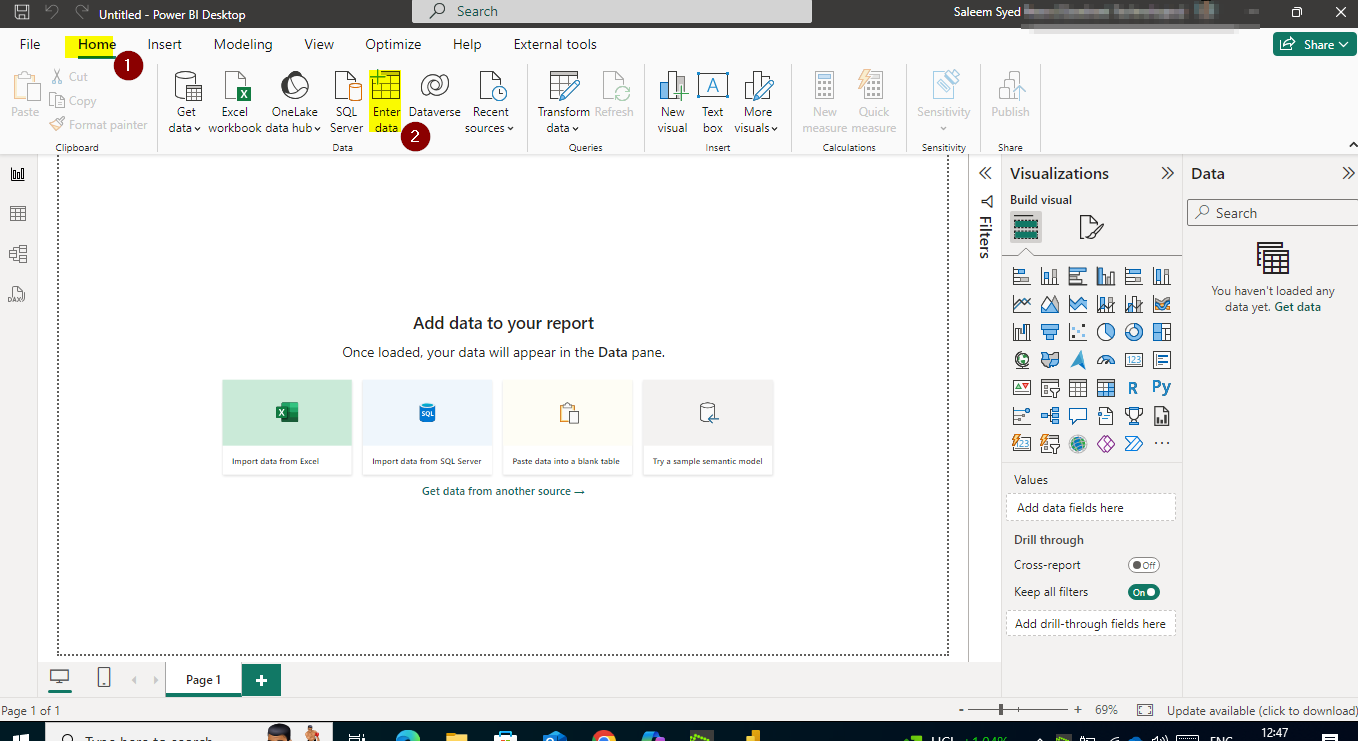The width and height of the screenshot is (1358, 741).
Task: Choose the Funnel visual
Action: pos(1049,332)
